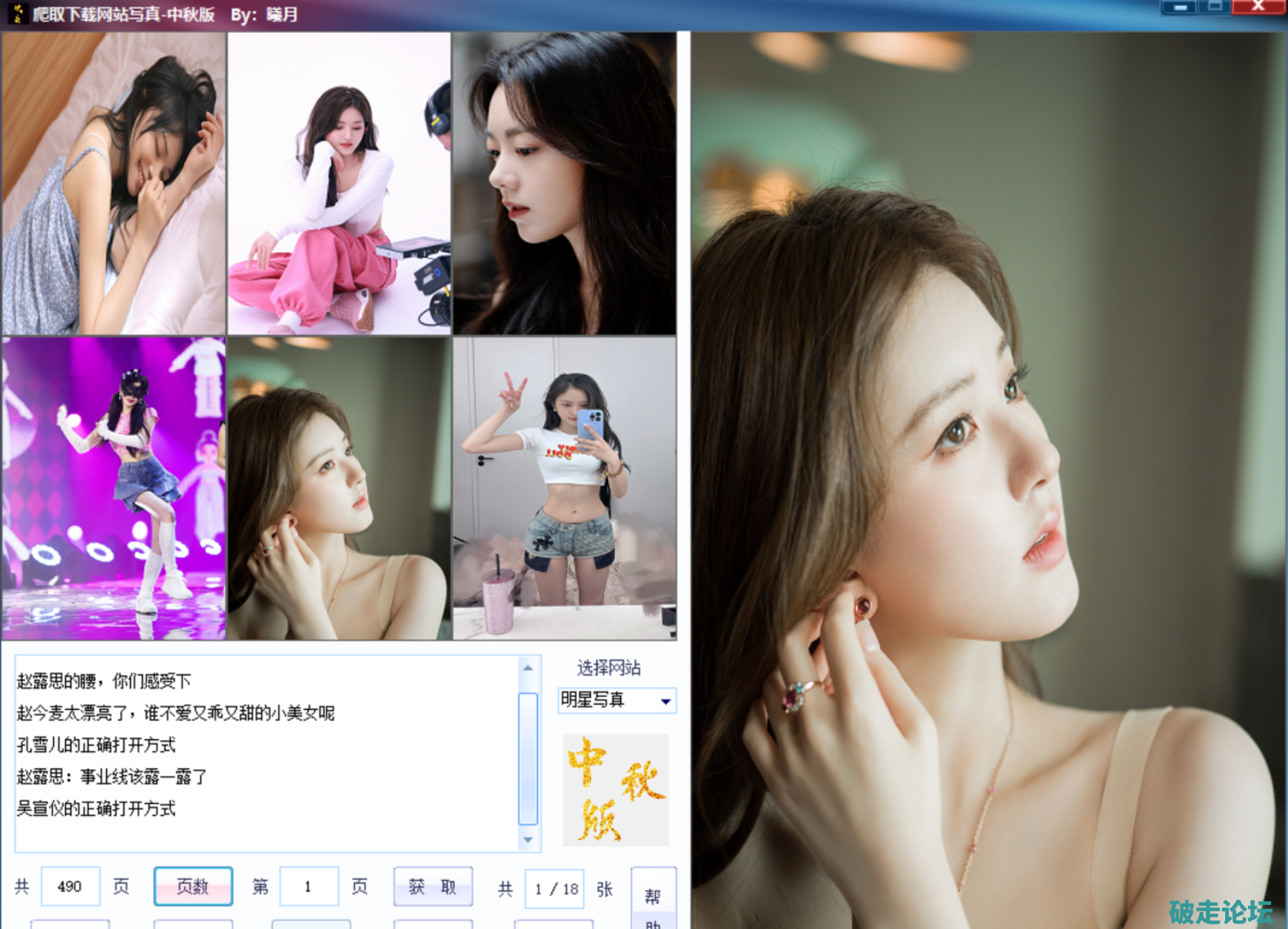Select list item 孔雪儿的正确打开方式
1288x929 pixels.
pyautogui.click(x=97, y=745)
